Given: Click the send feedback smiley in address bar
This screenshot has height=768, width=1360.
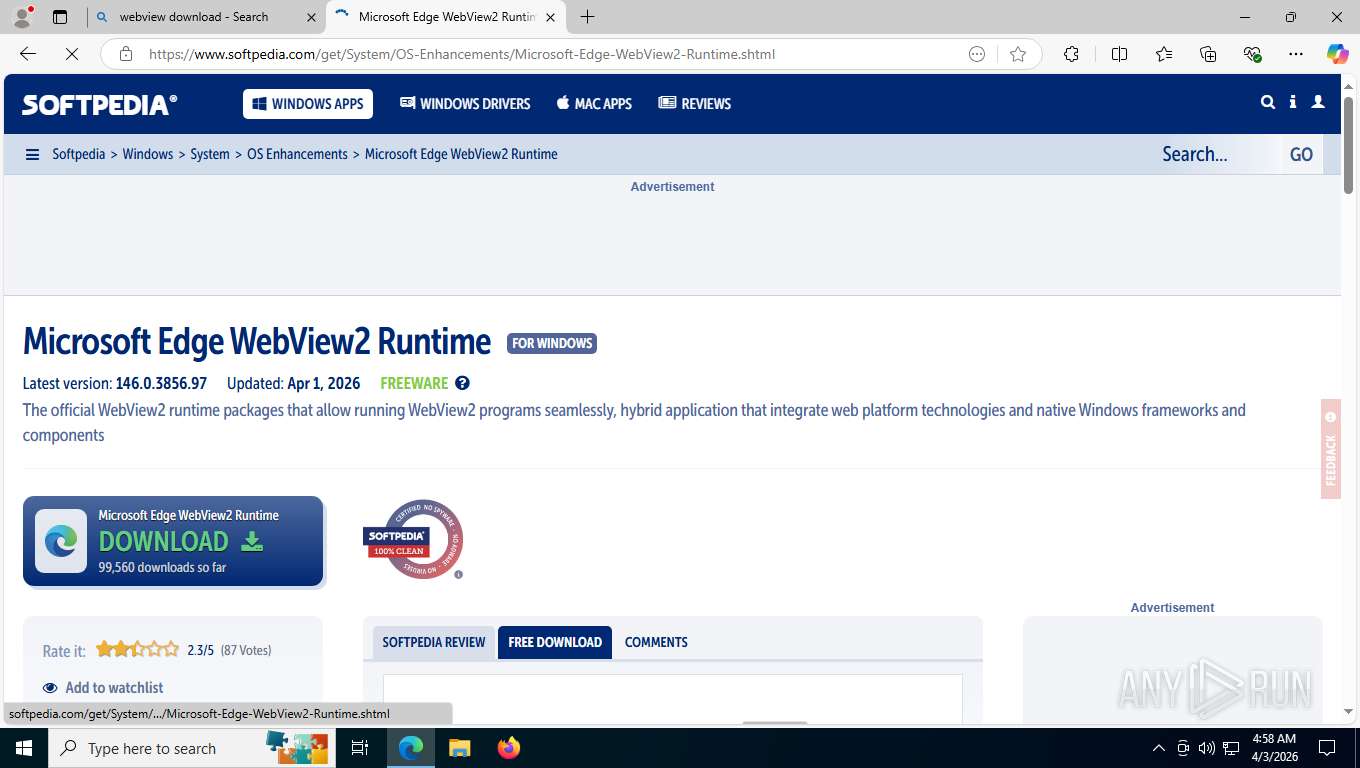Looking at the screenshot, I should pos(977,54).
